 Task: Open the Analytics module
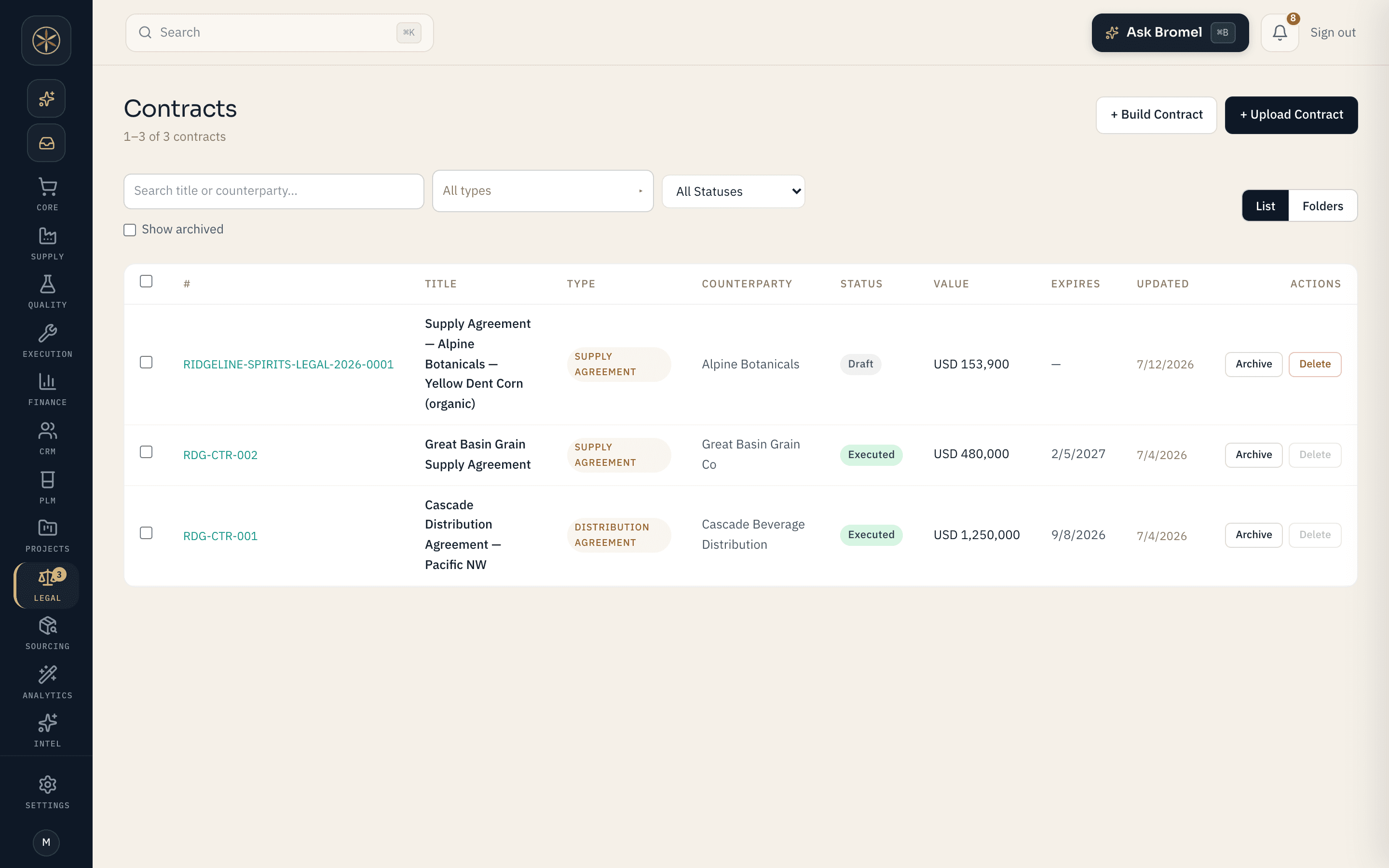click(47, 682)
